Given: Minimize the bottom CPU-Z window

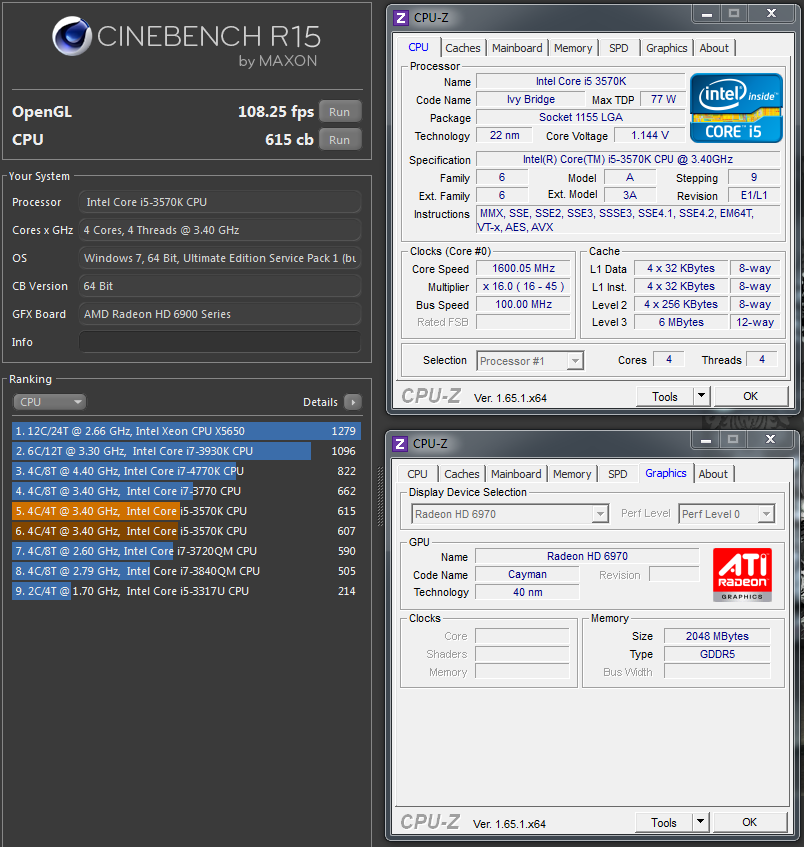Looking at the screenshot, I should (x=705, y=440).
